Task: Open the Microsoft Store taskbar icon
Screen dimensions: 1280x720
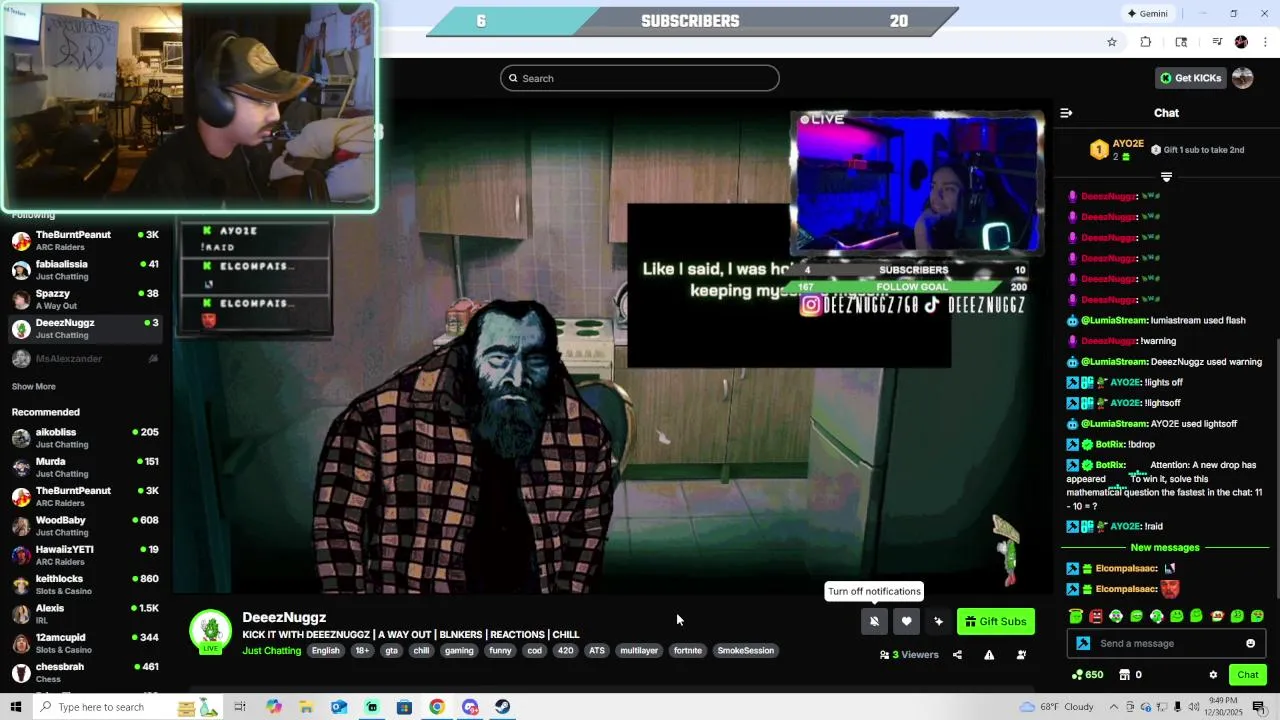Action: [x=404, y=707]
